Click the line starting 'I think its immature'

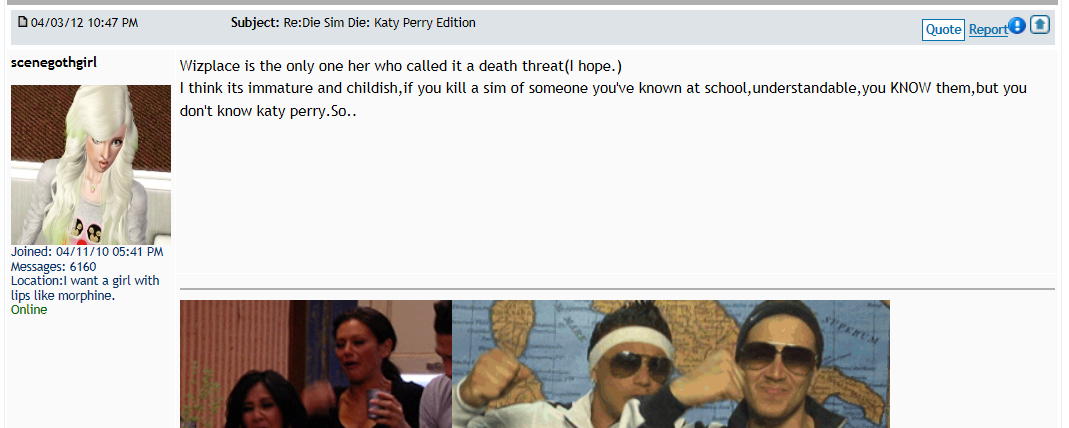click(603, 89)
